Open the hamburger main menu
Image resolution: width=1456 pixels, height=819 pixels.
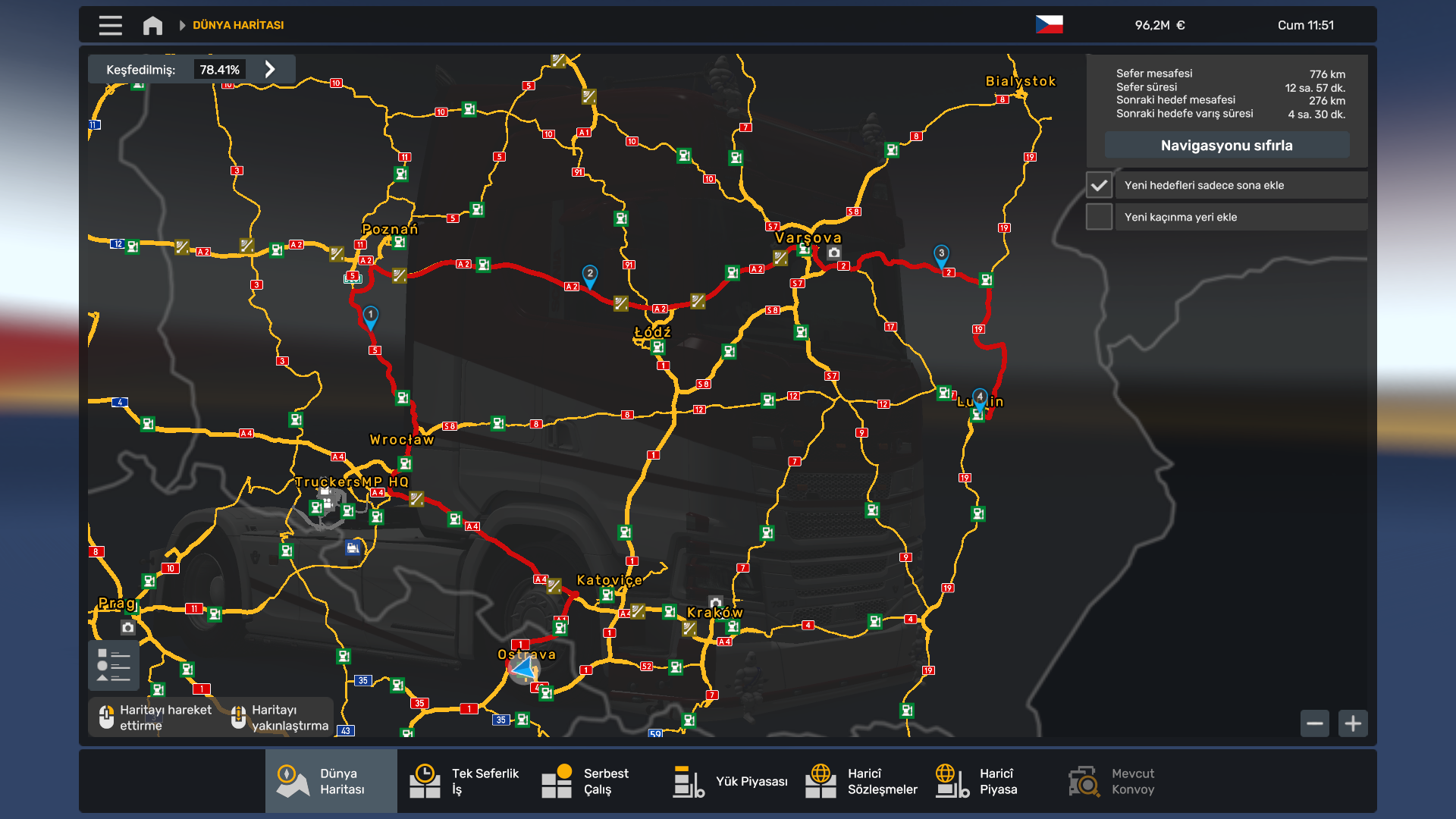(110, 25)
